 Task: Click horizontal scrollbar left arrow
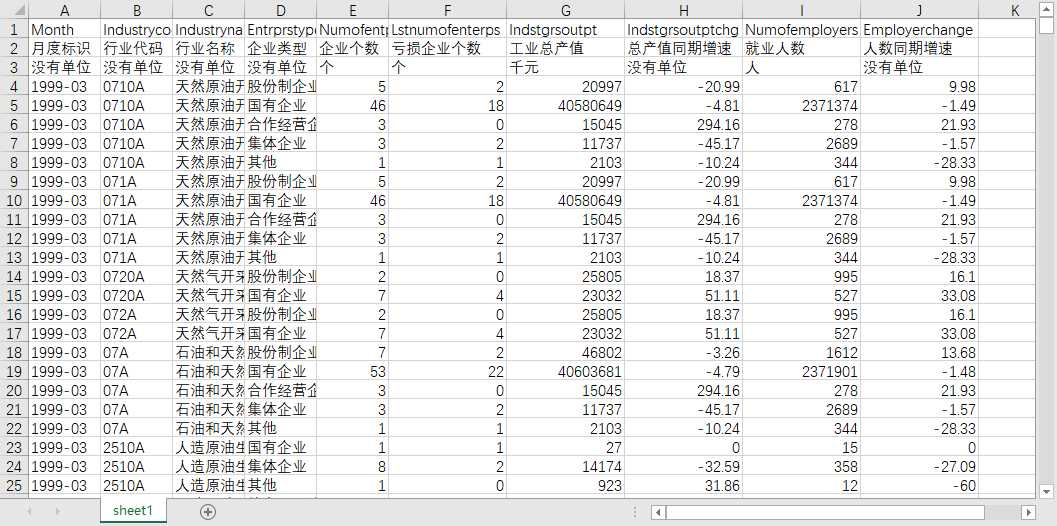pos(659,512)
